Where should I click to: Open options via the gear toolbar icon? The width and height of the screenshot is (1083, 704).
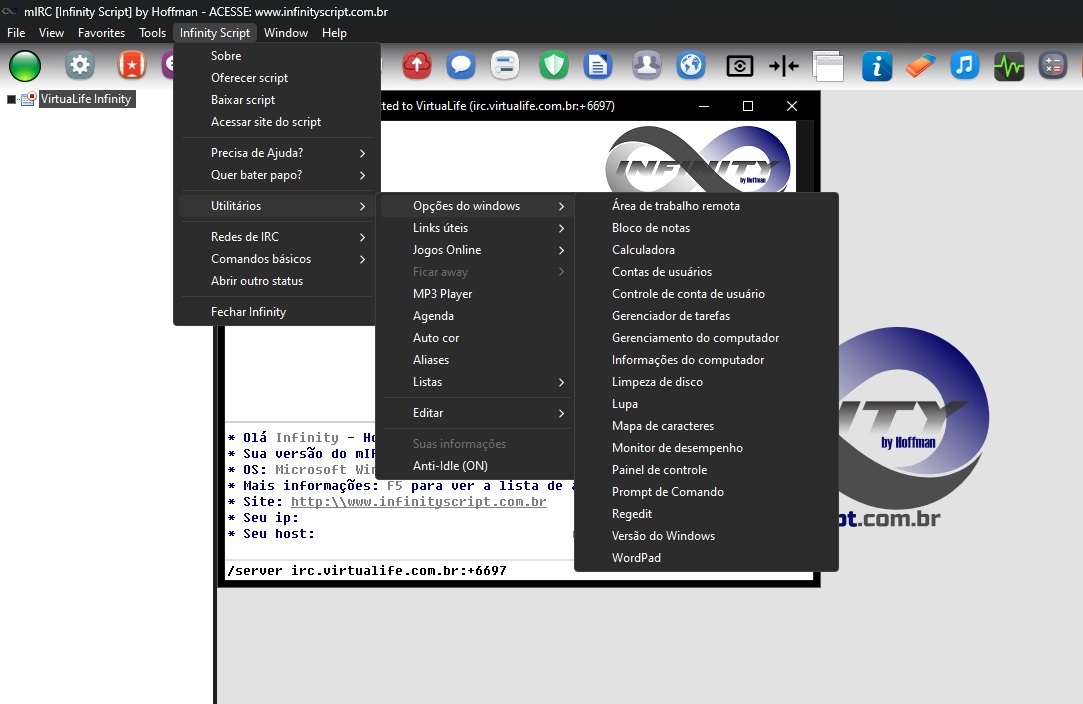click(x=80, y=66)
